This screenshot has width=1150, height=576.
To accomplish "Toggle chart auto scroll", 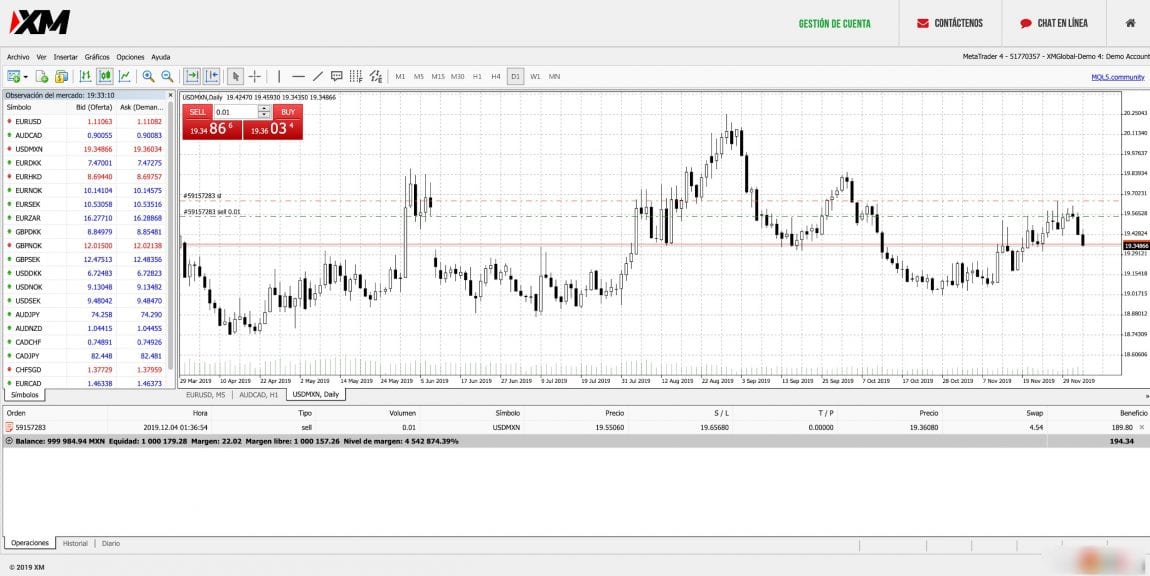I will 192,76.
